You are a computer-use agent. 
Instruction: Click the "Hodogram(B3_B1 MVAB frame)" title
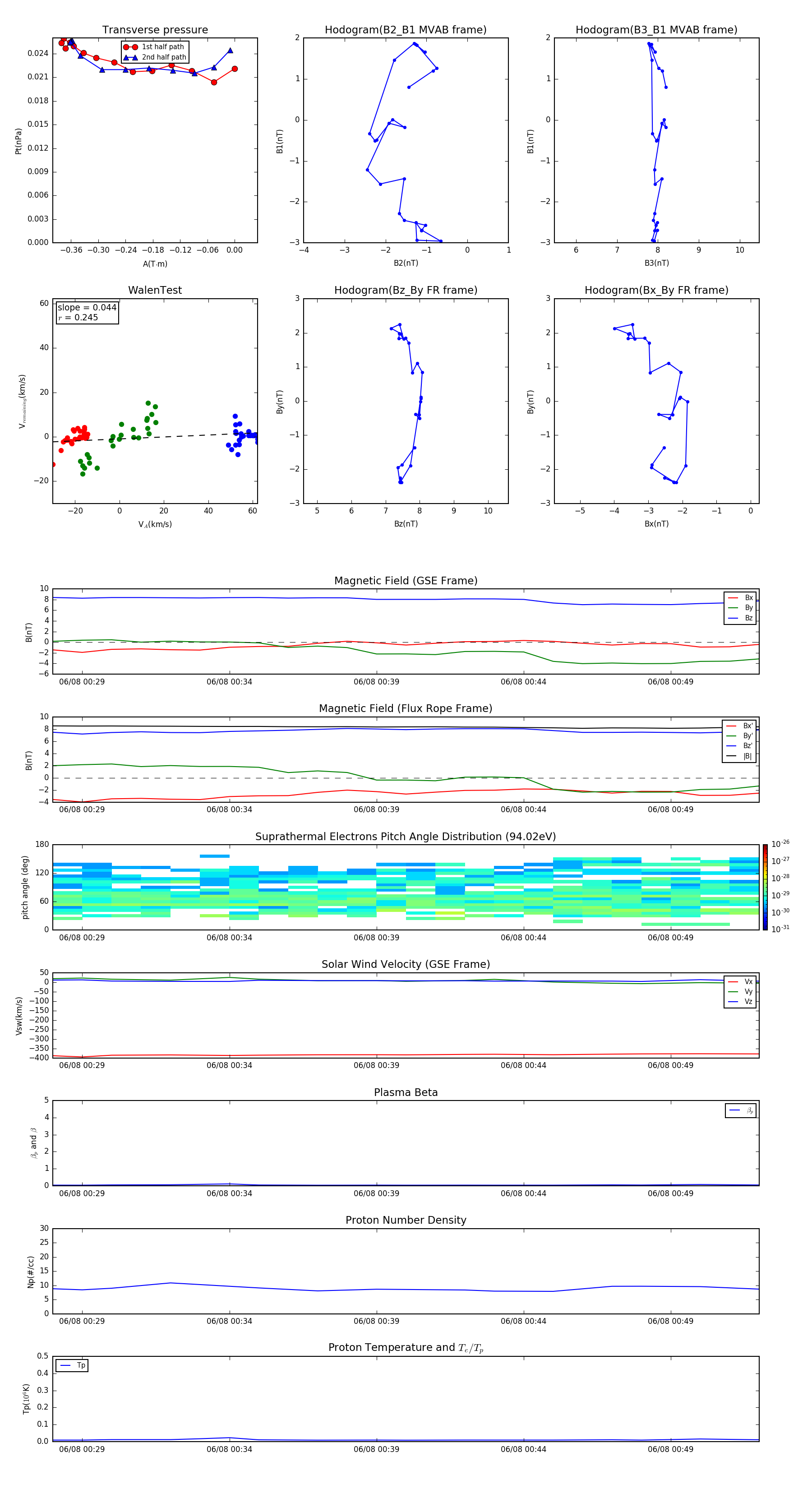pyautogui.click(x=656, y=30)
